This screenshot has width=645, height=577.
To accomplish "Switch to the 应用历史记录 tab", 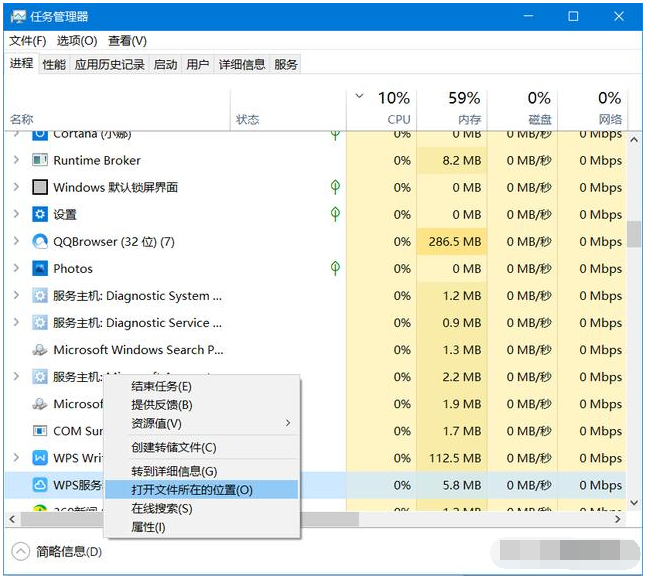I will click(109, 65).
